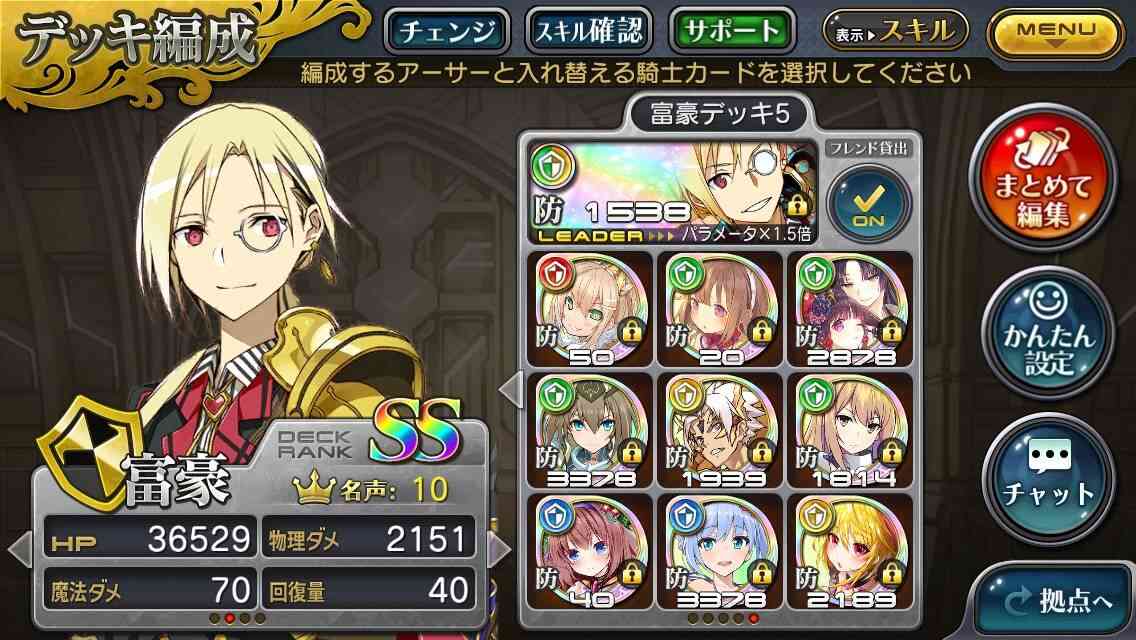Show next stats page with right arrow

point(500,549)
